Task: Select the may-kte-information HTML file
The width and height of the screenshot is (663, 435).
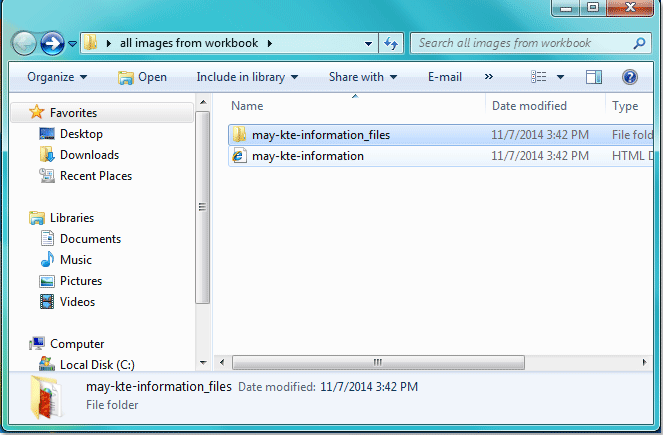Action: tap(307, 156)
